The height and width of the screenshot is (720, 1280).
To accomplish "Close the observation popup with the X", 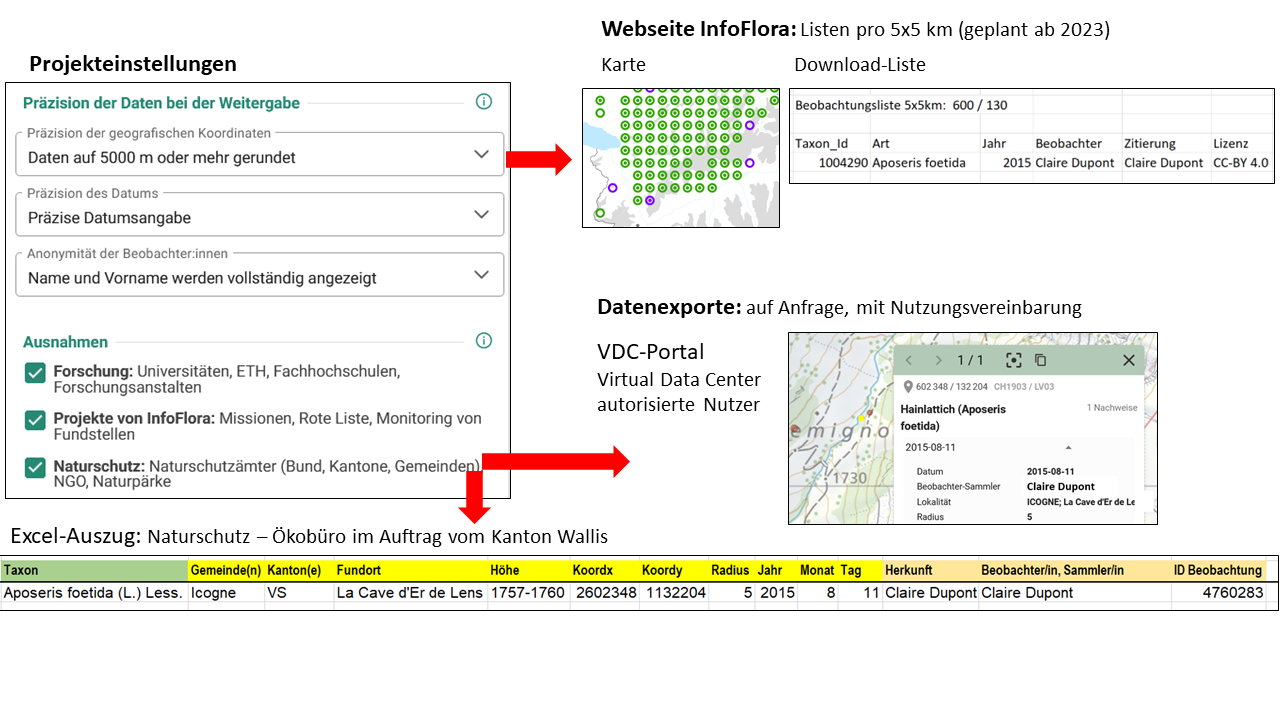I will (x=1129, y=360).
